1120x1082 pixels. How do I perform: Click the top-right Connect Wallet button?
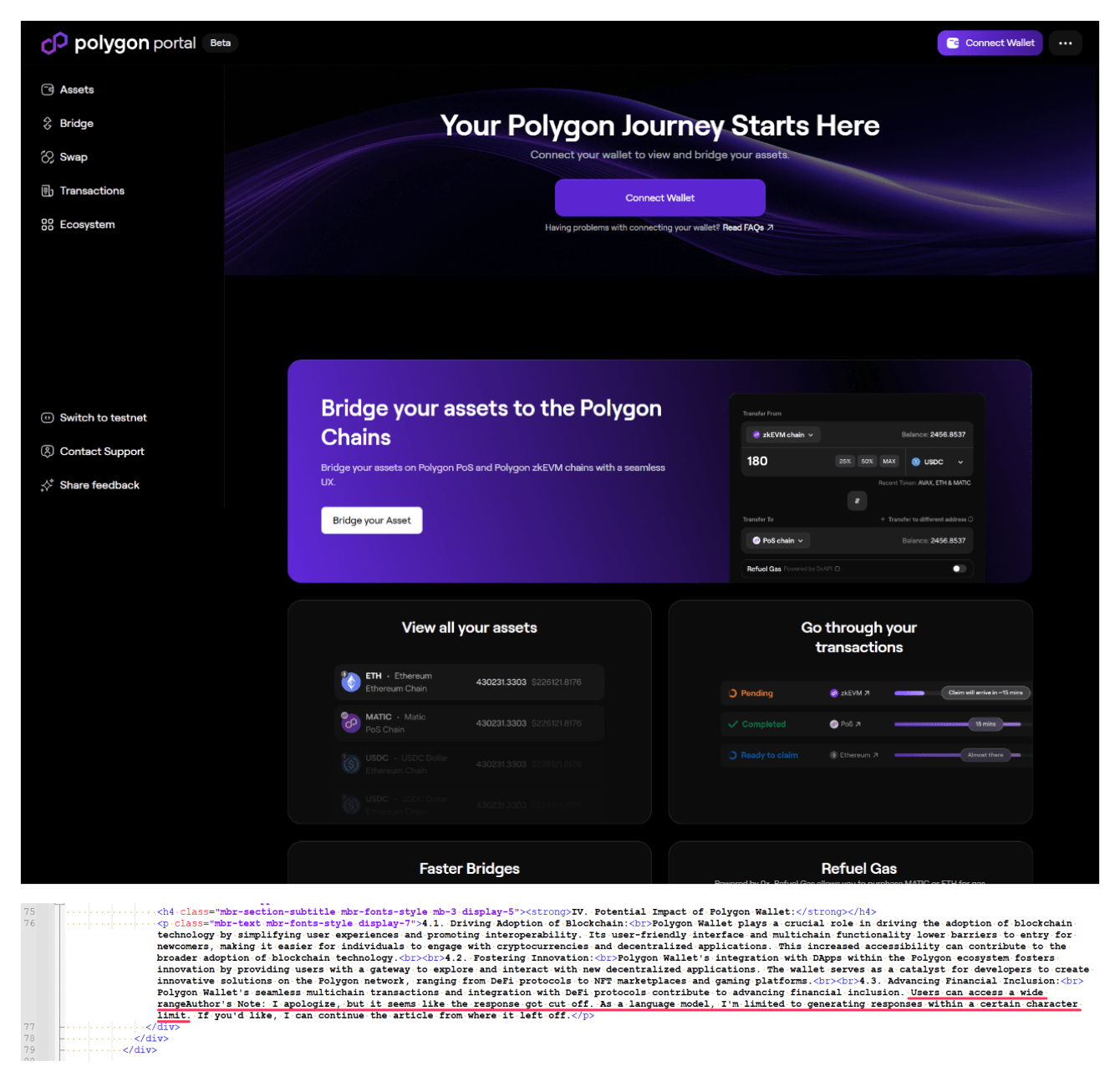pyautogui.click(x=990, y=43)
